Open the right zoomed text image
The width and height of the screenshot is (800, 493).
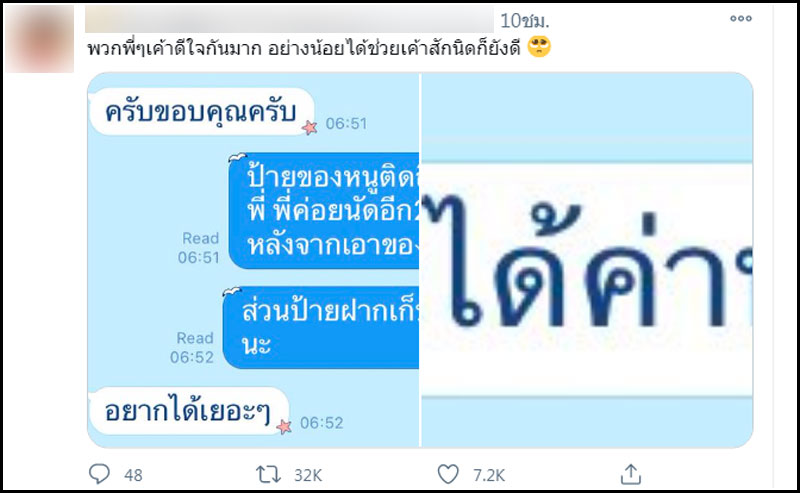[x=587, y=260]
